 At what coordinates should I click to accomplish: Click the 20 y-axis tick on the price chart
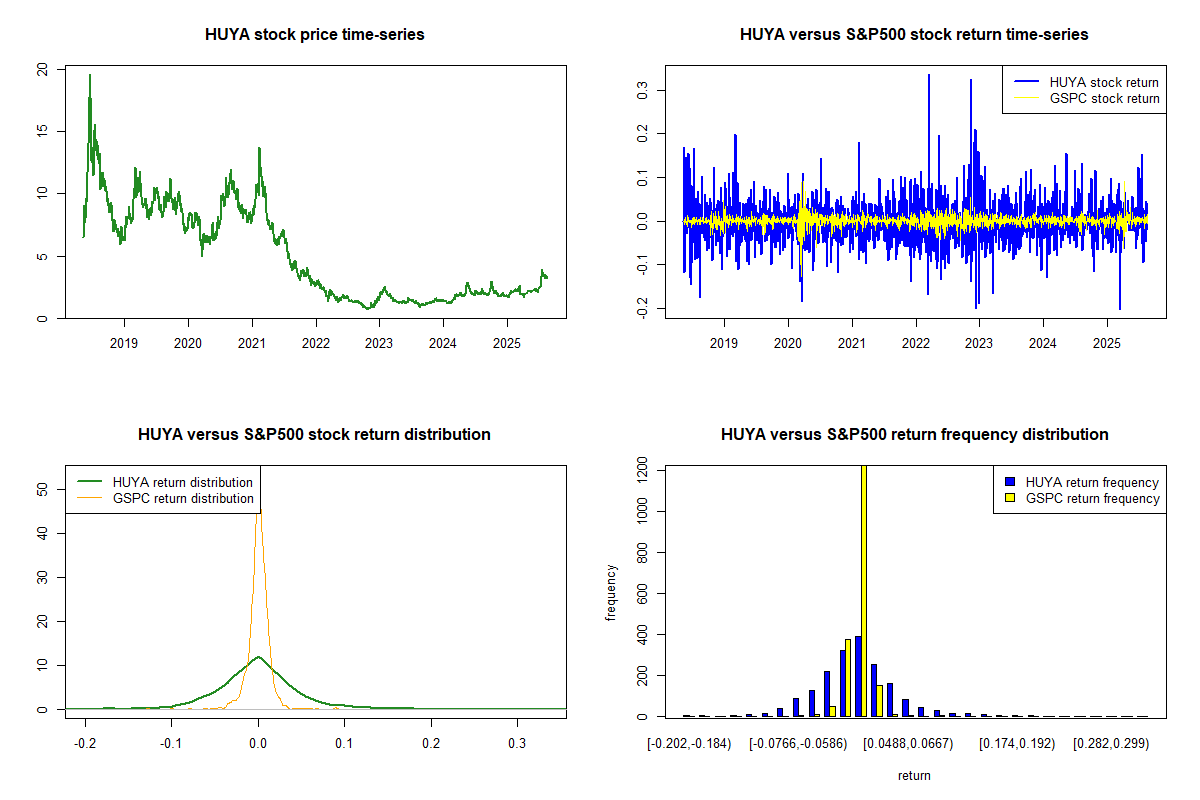pos(41,69)
